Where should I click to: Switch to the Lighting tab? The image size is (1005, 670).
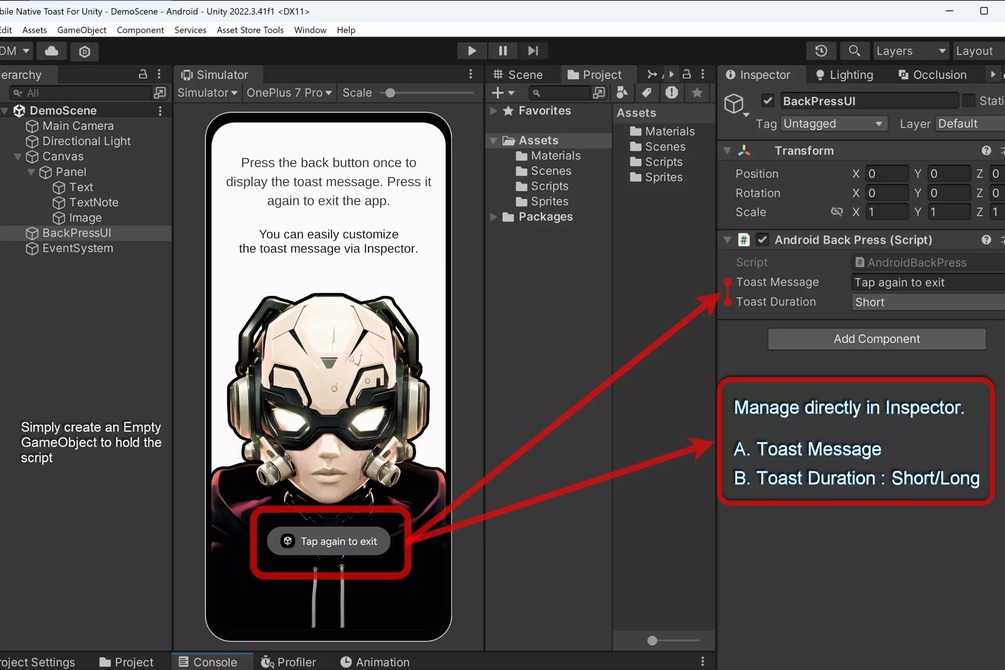[x=844, y=74]
